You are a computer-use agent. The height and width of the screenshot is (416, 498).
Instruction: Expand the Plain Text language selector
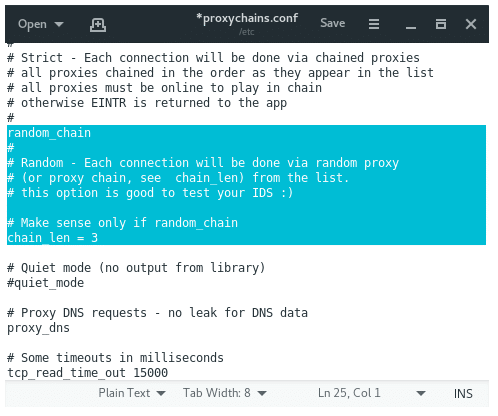[x=132, y=393]
